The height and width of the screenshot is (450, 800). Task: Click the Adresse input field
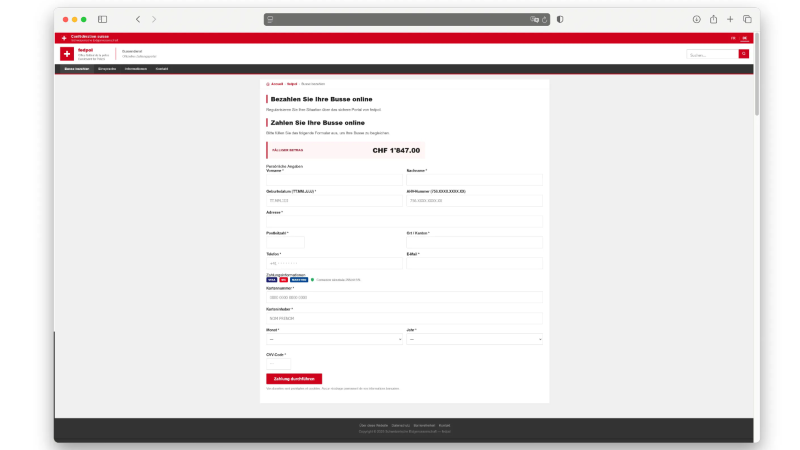click(404, 221)
